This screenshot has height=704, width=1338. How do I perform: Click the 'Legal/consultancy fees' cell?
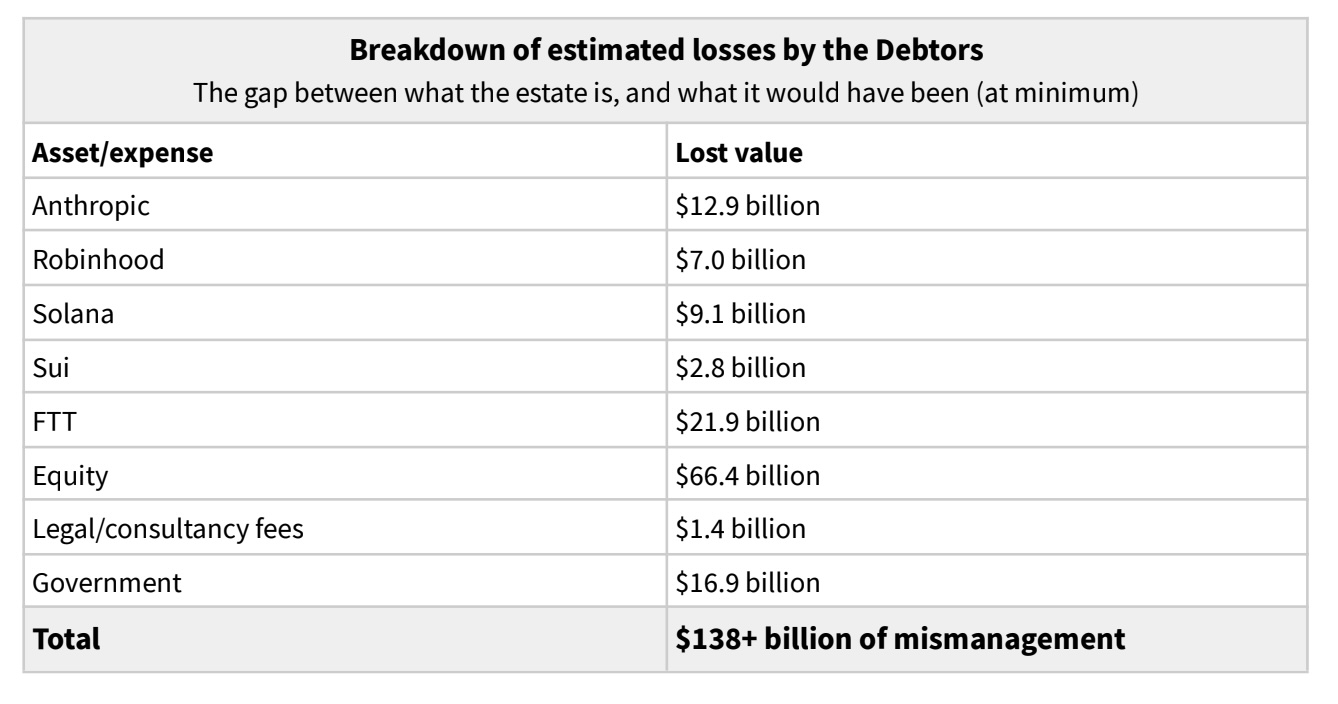coord(168,529)
